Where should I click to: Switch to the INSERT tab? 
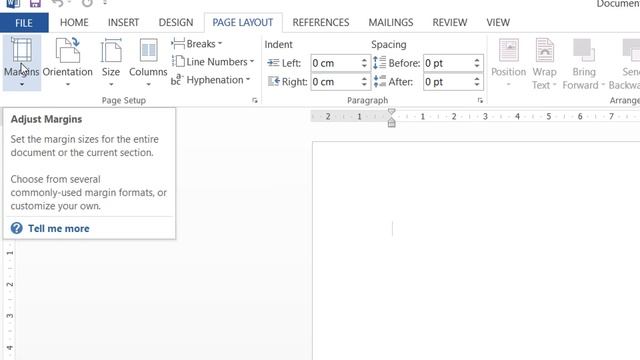pos(123,22)
